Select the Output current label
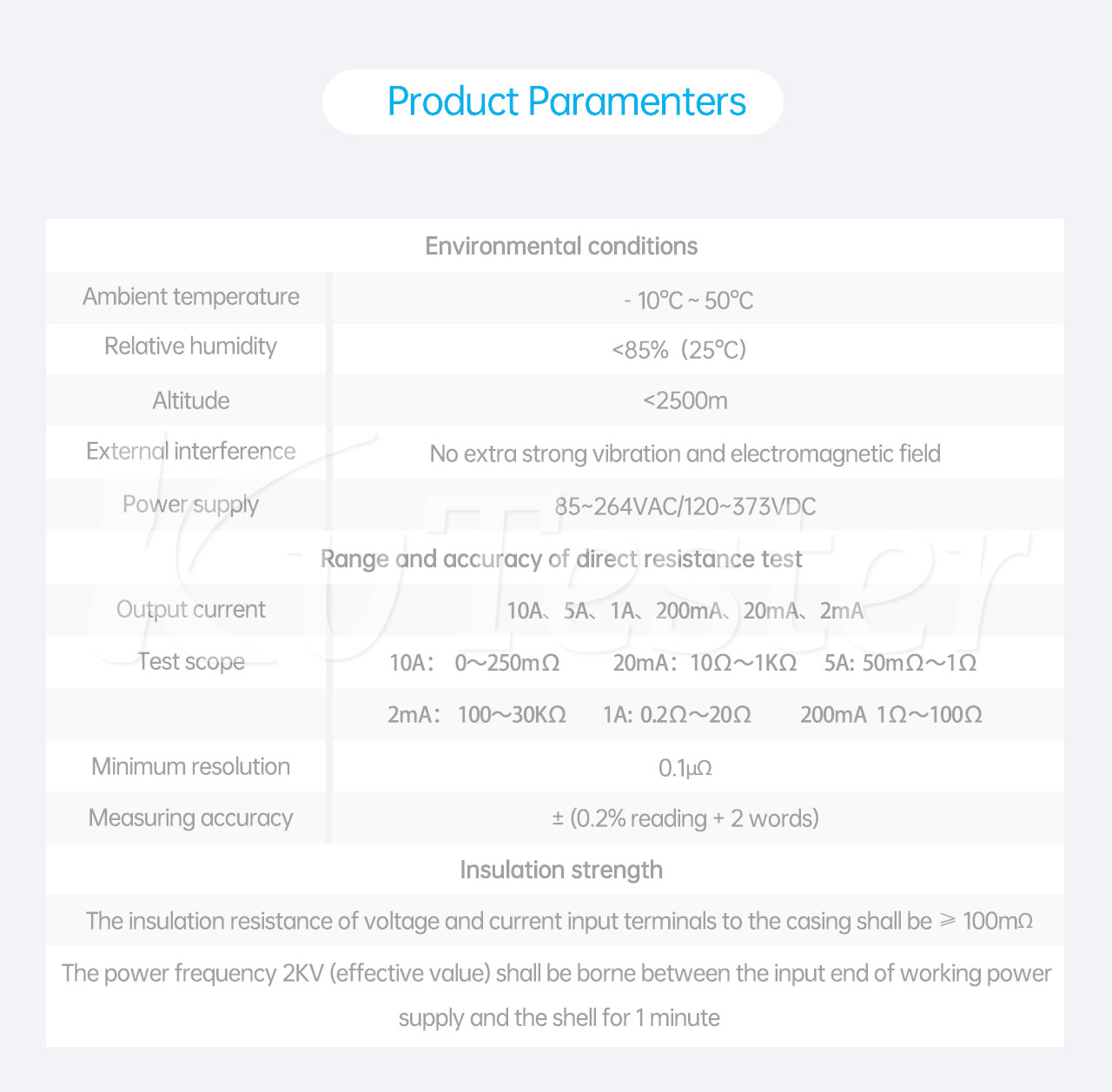Screen dimensions: 1112x1092 point(191,610)
